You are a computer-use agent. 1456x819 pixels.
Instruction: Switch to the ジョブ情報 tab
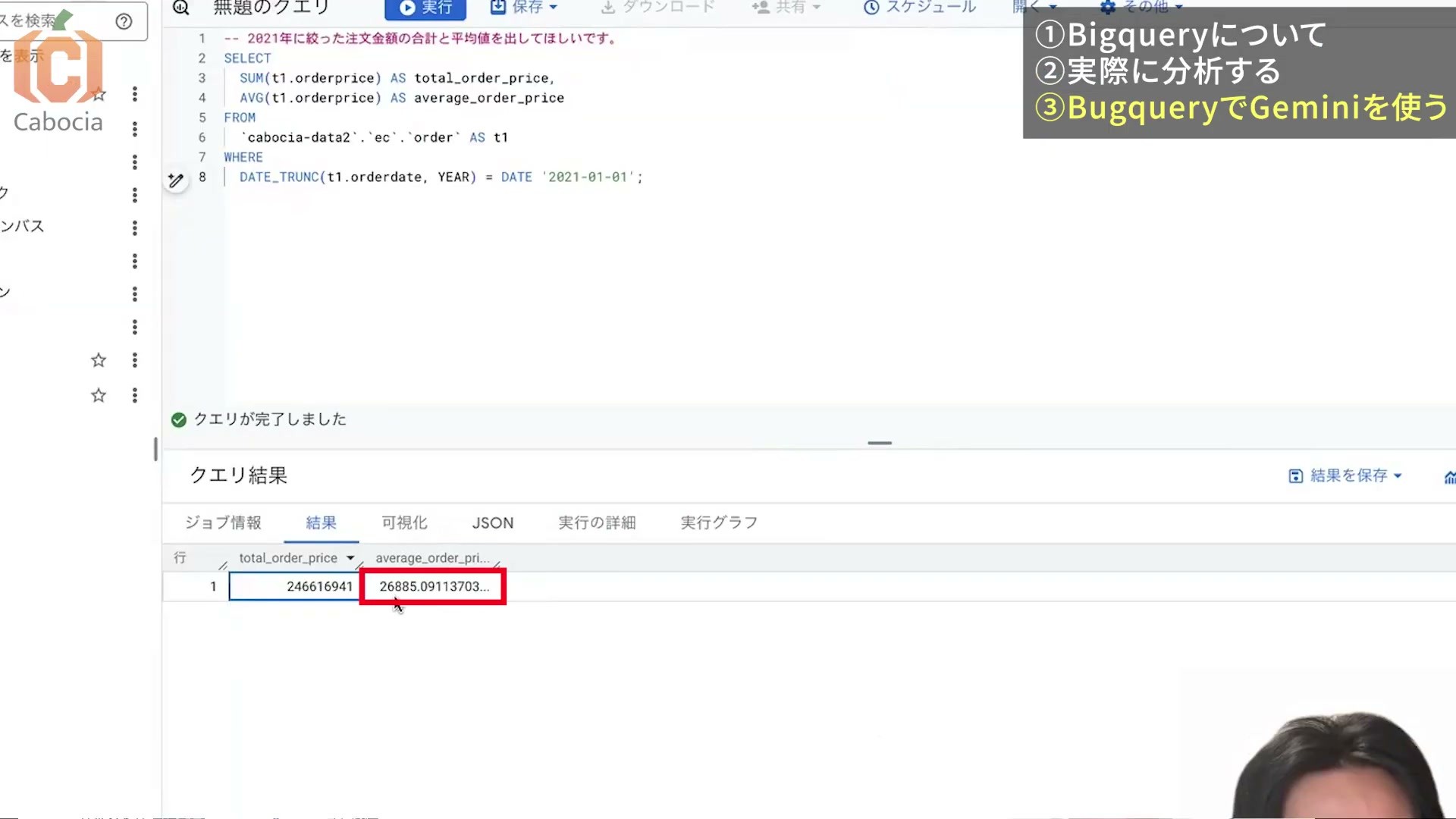(223, 522)
